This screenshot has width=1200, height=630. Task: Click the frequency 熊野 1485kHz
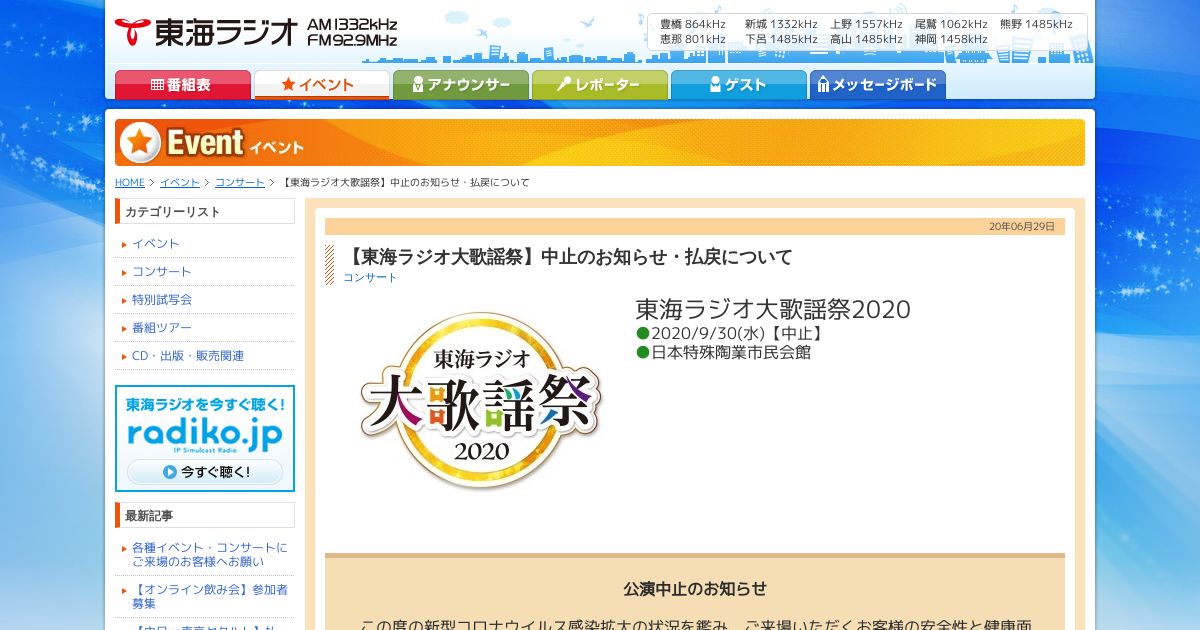(1036, 24)
